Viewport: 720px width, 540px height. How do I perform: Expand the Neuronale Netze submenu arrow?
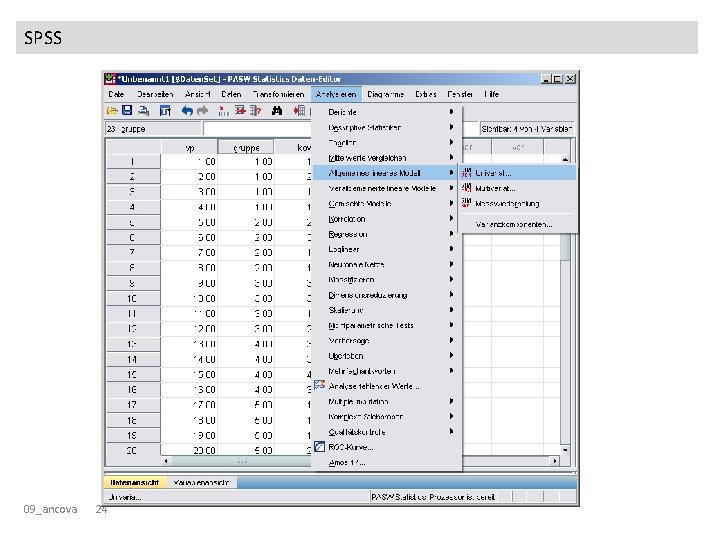(x=451, y=264)
